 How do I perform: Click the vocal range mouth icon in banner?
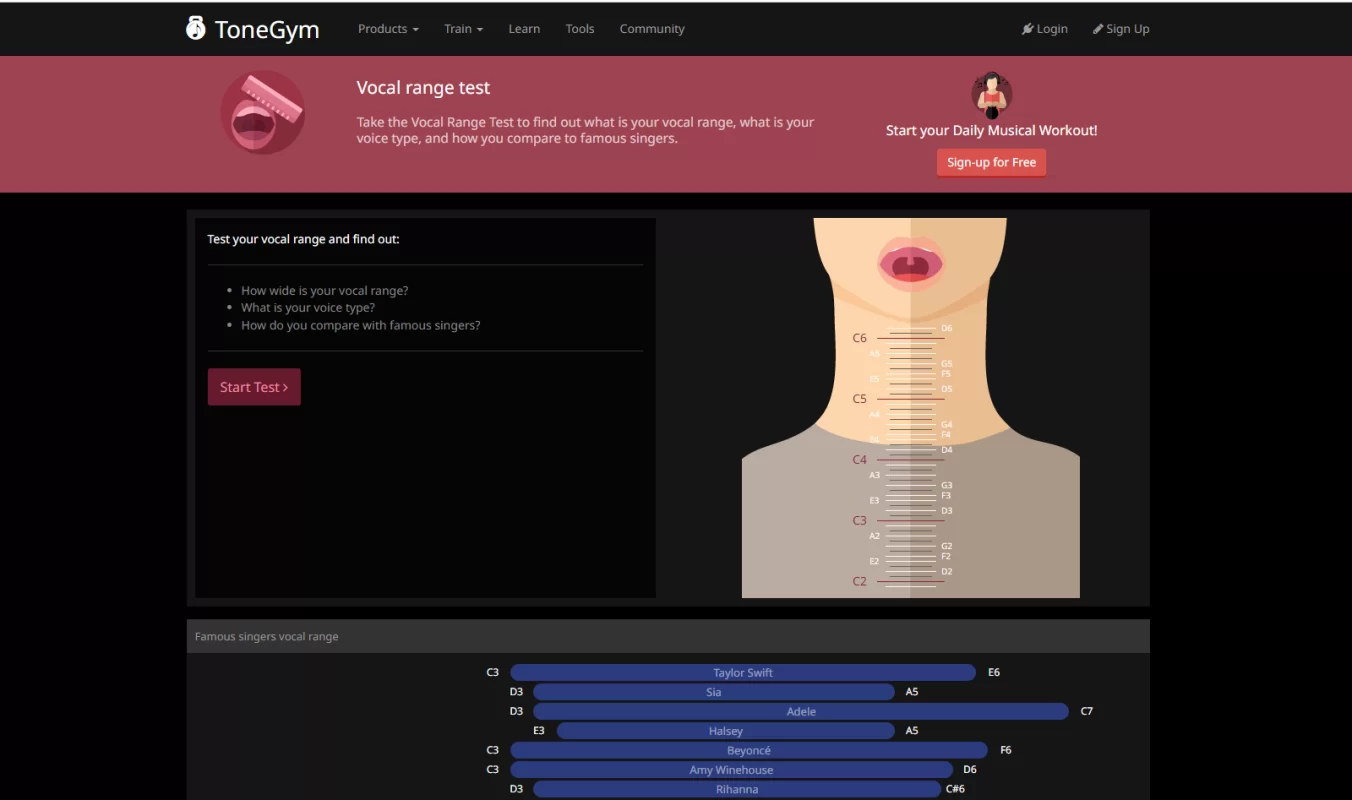[262, 112]
